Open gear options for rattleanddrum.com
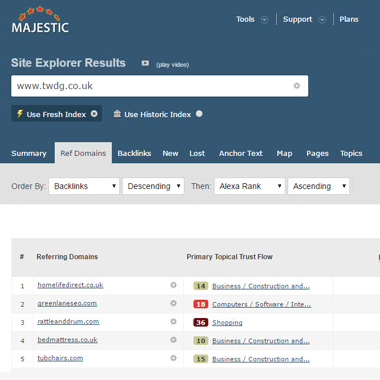Viewport: 380px width, 380px height. coord(173,322)
